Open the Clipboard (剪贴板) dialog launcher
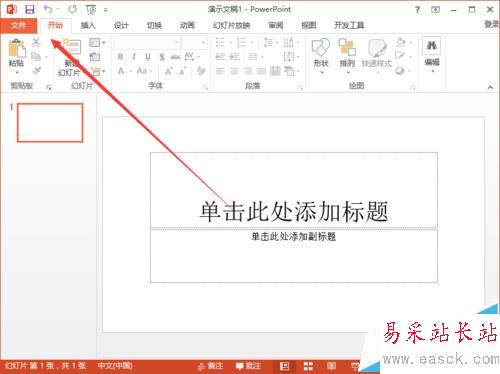The width and height of the screenshot is (500, 374). [49, 87]
